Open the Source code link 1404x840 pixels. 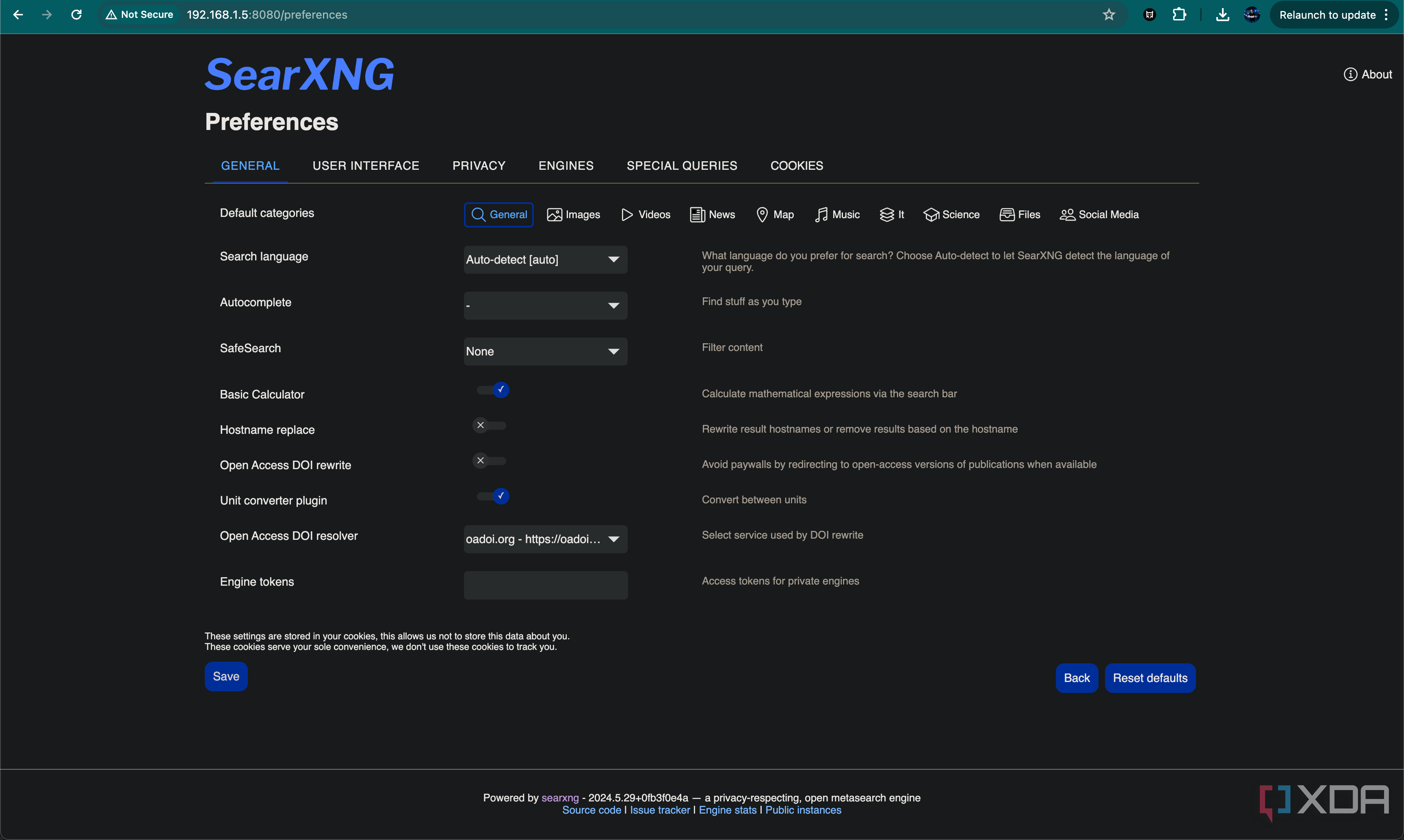[591, 810]
